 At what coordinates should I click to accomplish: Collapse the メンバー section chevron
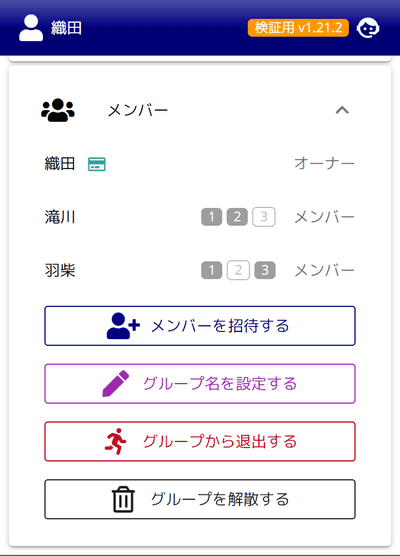point(342,110)
